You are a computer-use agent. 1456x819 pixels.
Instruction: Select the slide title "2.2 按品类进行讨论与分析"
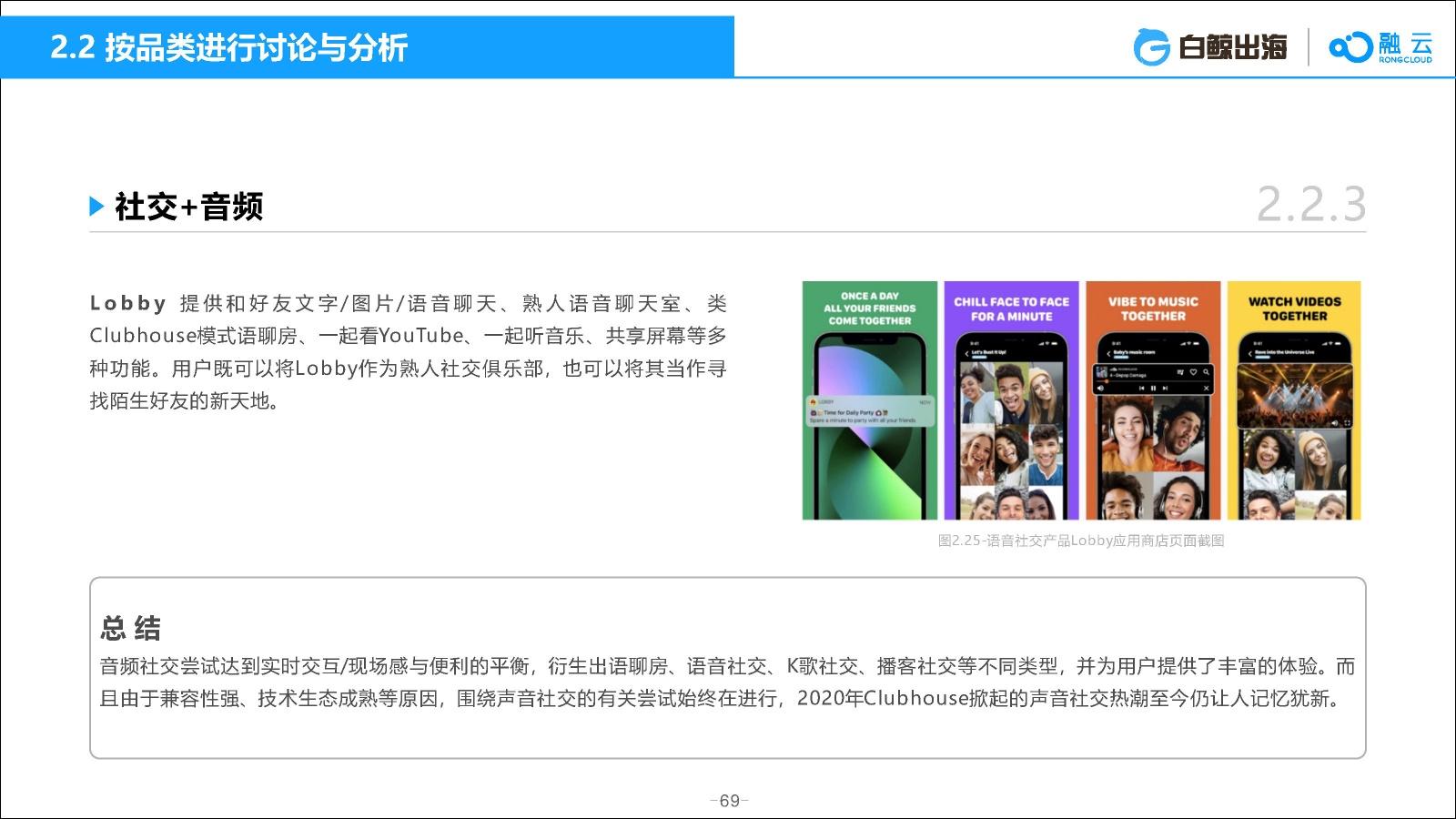coord(228,47)
